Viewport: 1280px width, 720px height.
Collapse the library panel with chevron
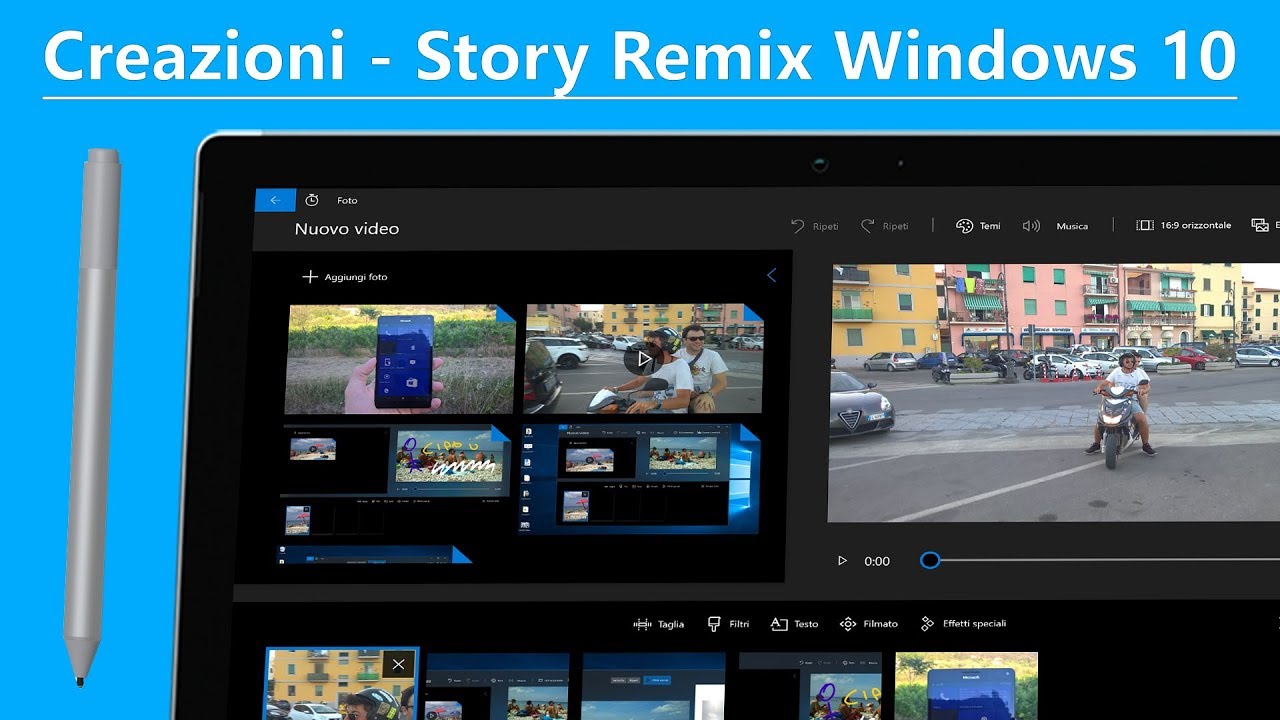pyautogui.click(x=771, y=276)
